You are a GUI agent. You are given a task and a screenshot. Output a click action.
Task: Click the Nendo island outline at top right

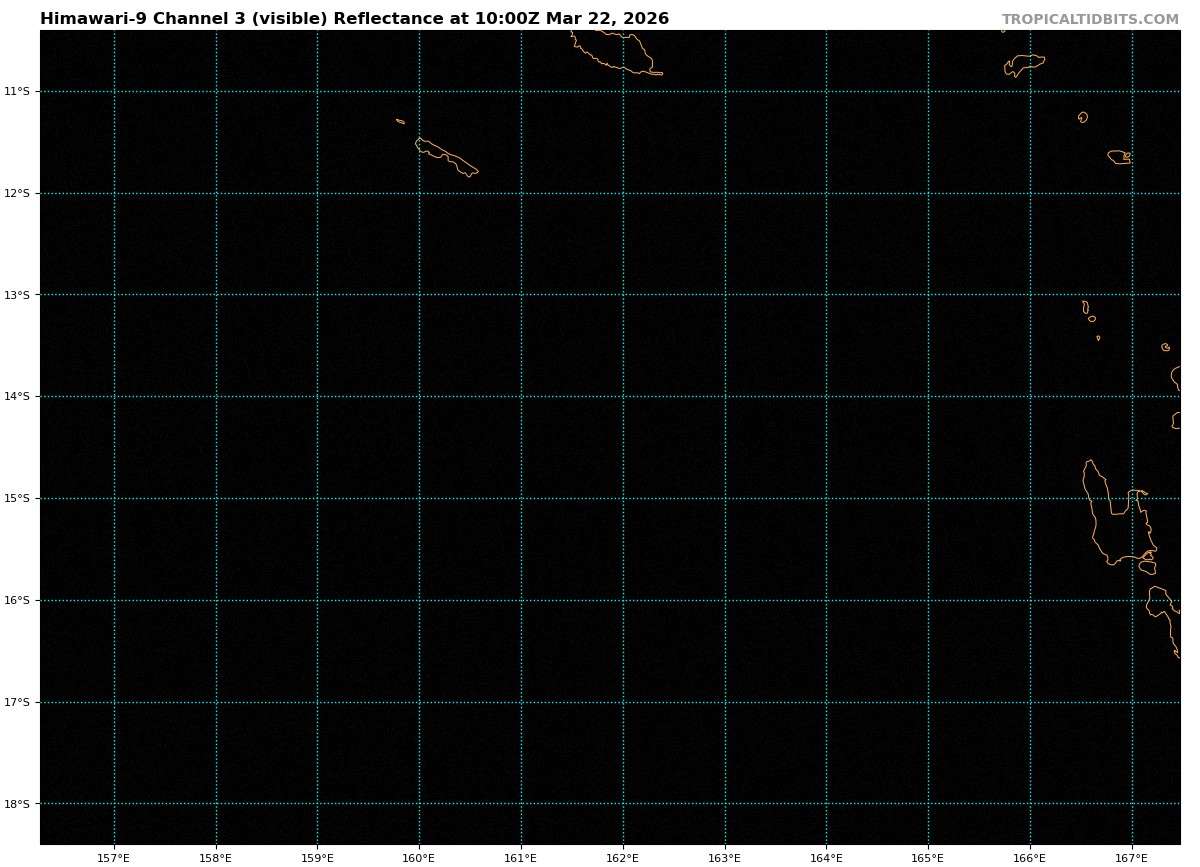pyautogui.click(x=1024, y=64)
